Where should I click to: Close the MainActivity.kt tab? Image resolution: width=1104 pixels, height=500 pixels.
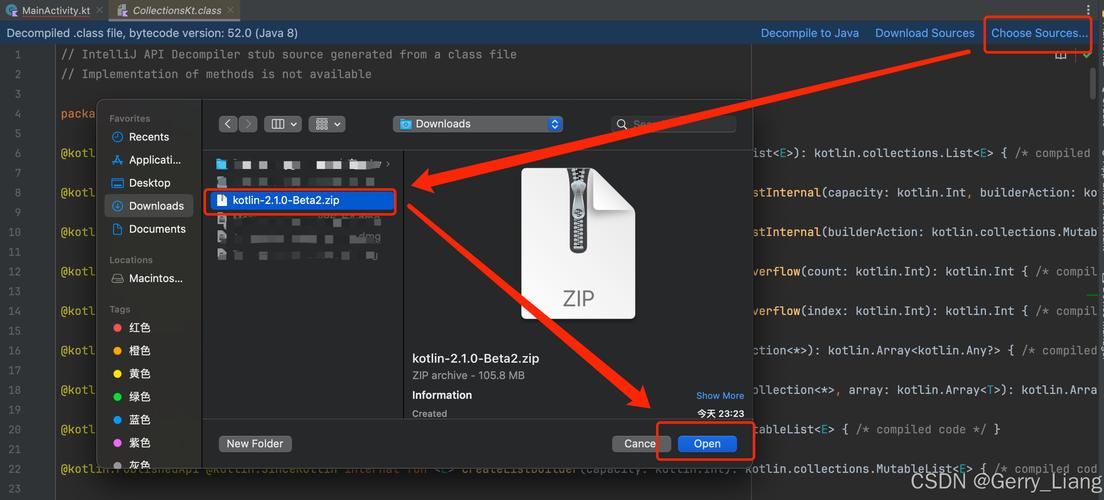(x=99, y=11)
